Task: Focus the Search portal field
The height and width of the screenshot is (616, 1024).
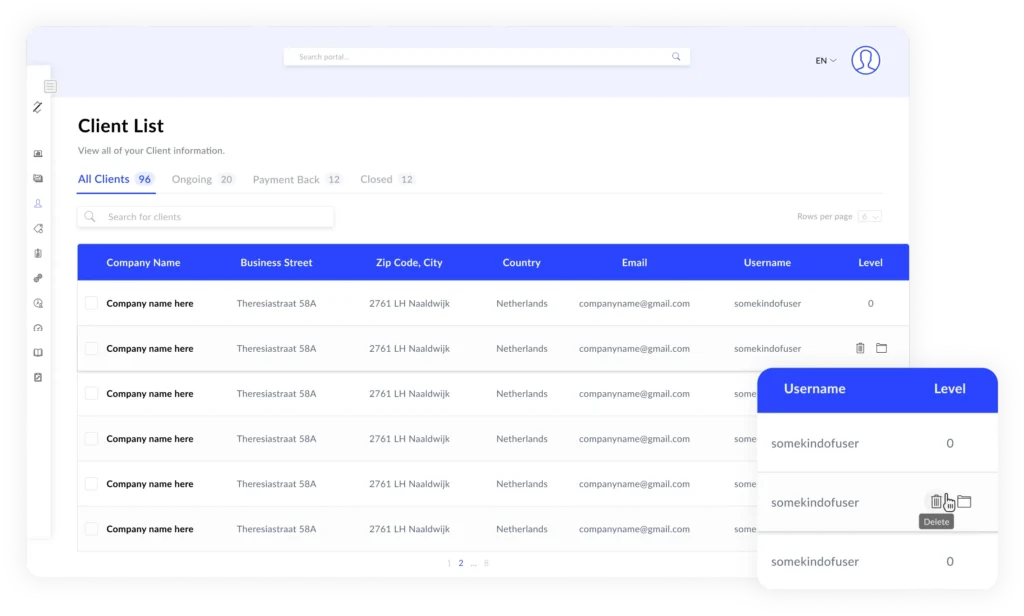Action: (x=487, y=57)
